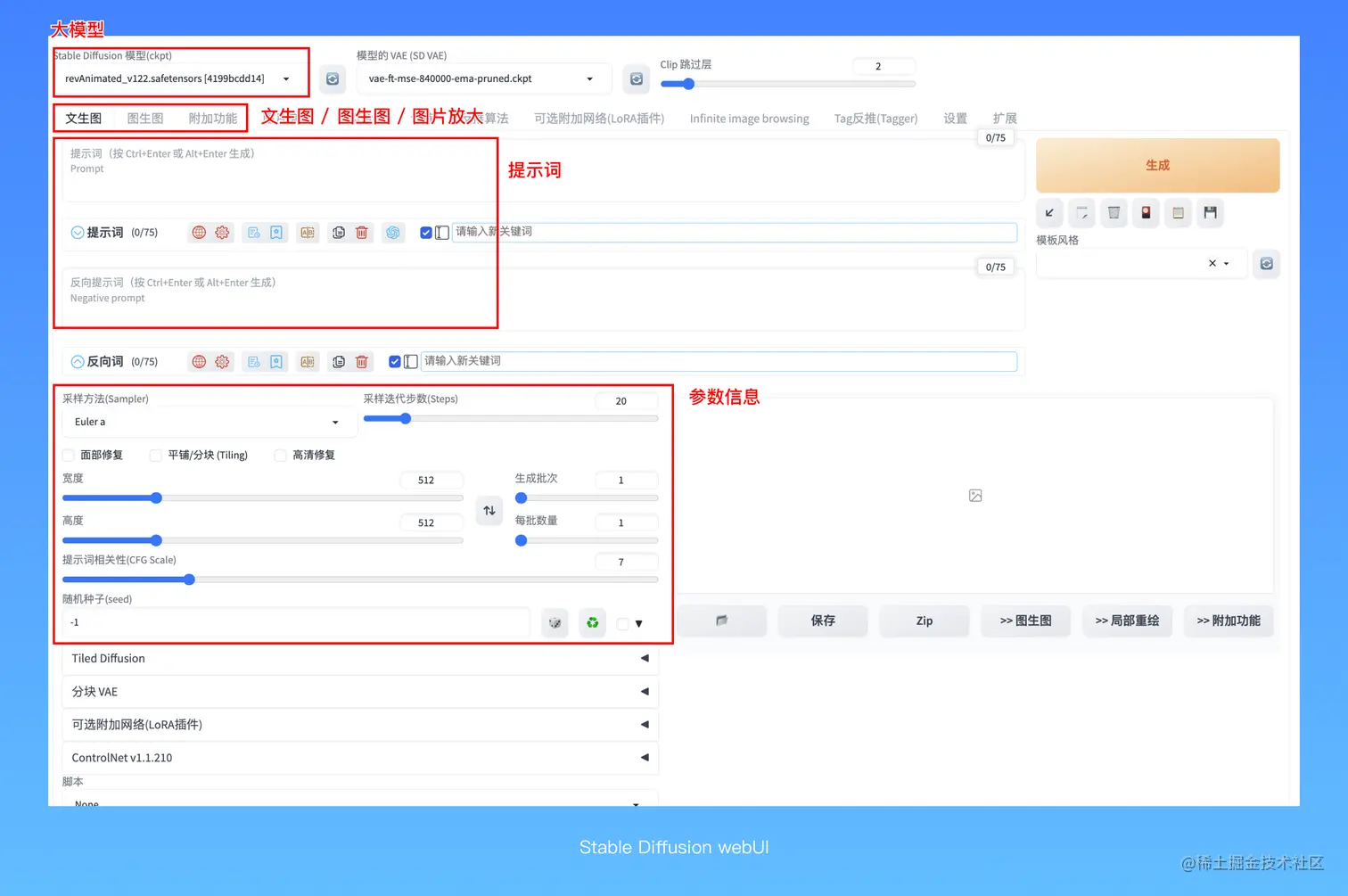Enable 高清修复 hires fix
The height and width of the screenshot is (896, 1348).
pyautogui.click(x=280, y=455)
